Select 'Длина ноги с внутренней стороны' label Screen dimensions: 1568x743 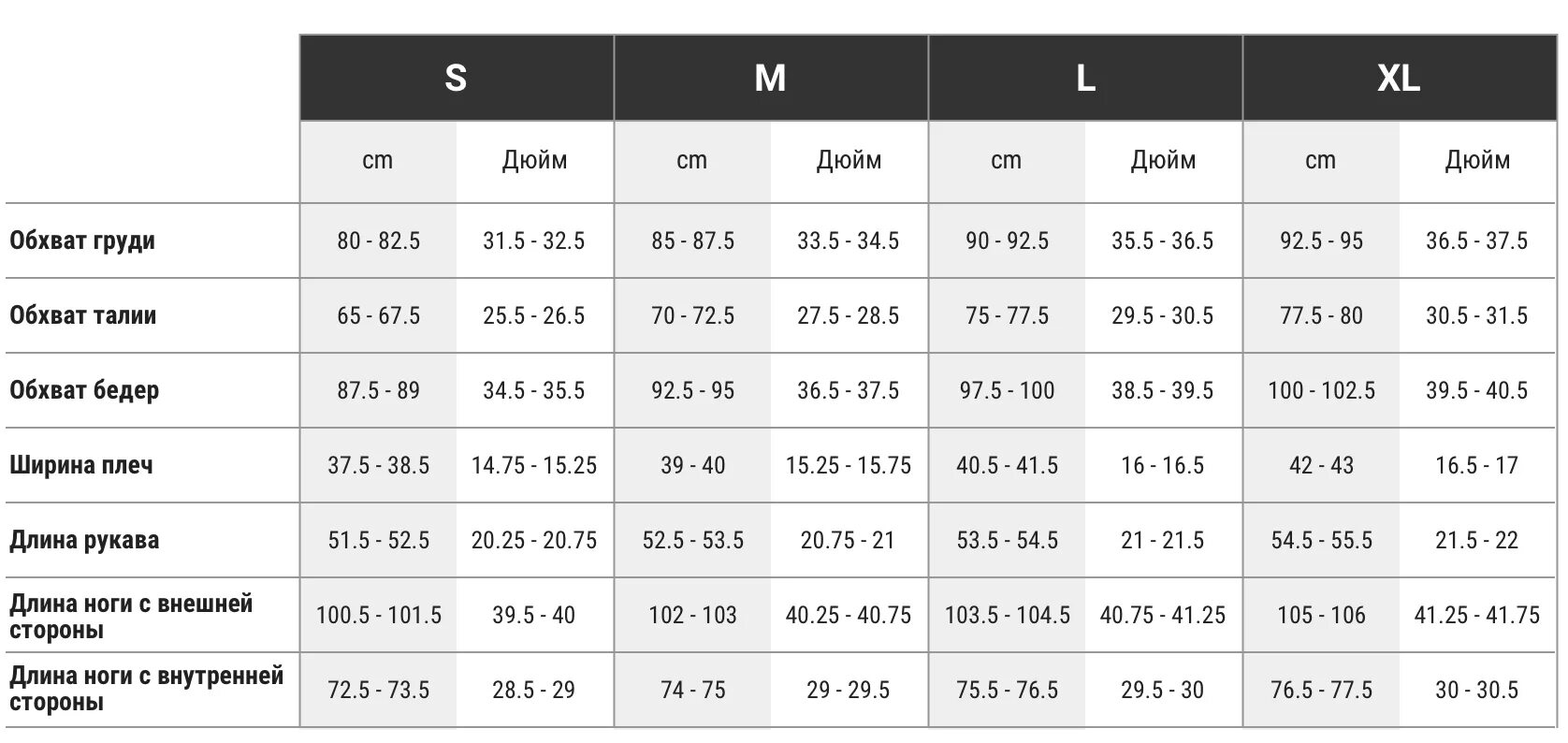tap(146, 690)
